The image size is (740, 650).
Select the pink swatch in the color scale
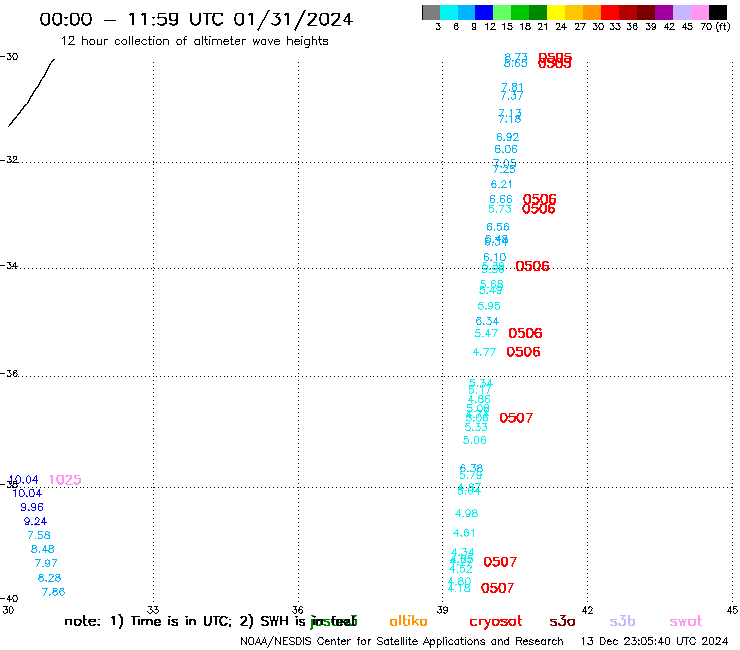click(700, 12)
